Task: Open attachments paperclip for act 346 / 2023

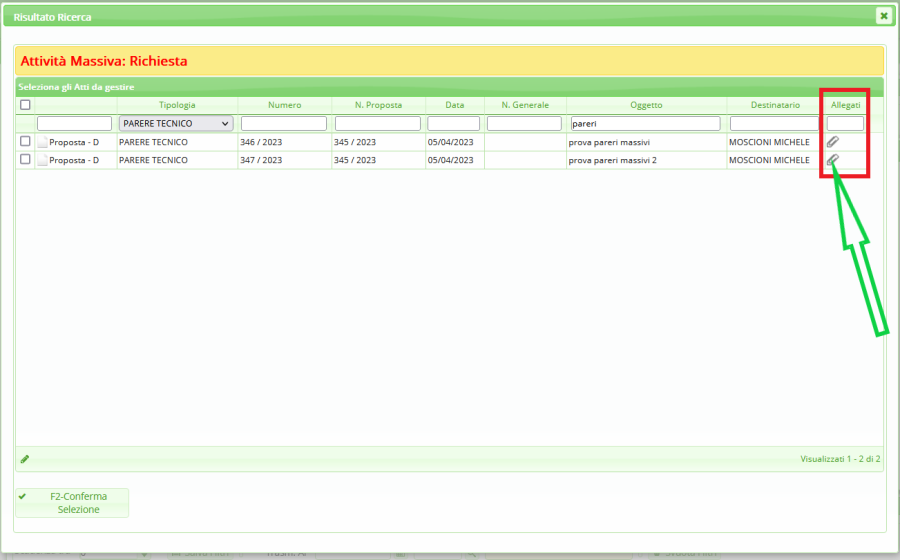Action: (832, 142)
